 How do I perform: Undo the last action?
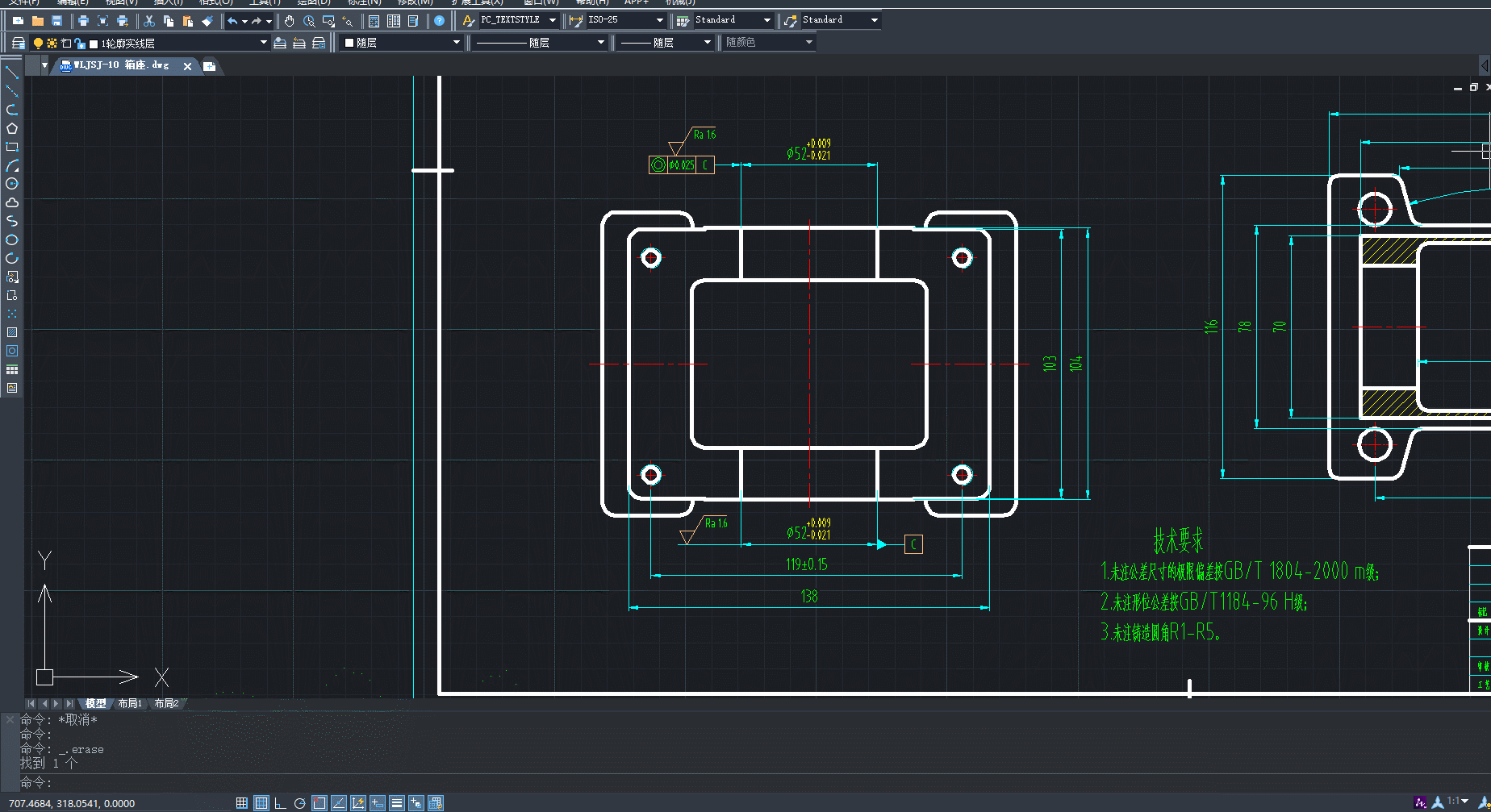232,20
